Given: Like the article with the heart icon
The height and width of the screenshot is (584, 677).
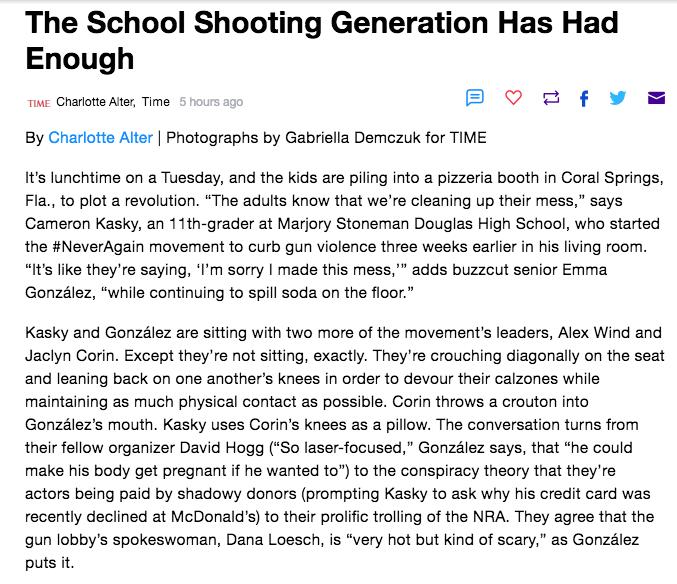Looking at the screenshot, I should [513, 98].
